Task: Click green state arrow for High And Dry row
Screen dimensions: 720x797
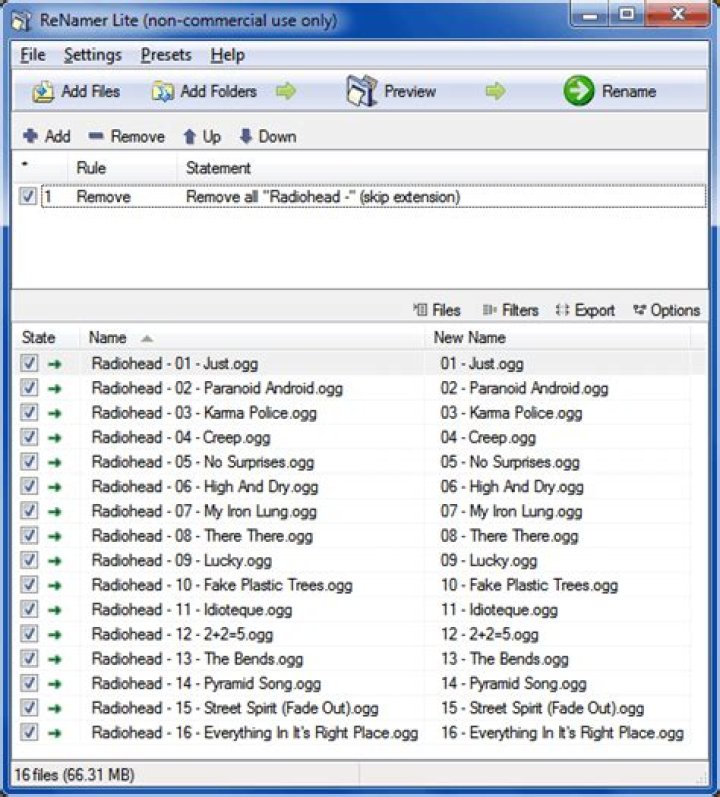Action: pyautogui.click(x=54, y=487)
